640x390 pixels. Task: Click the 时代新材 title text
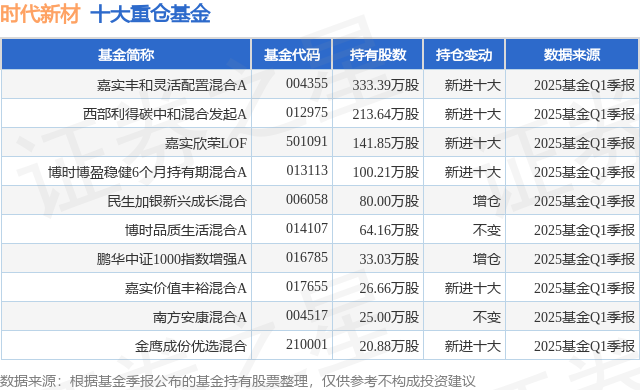pyautogui.click(x=40, y=14)
